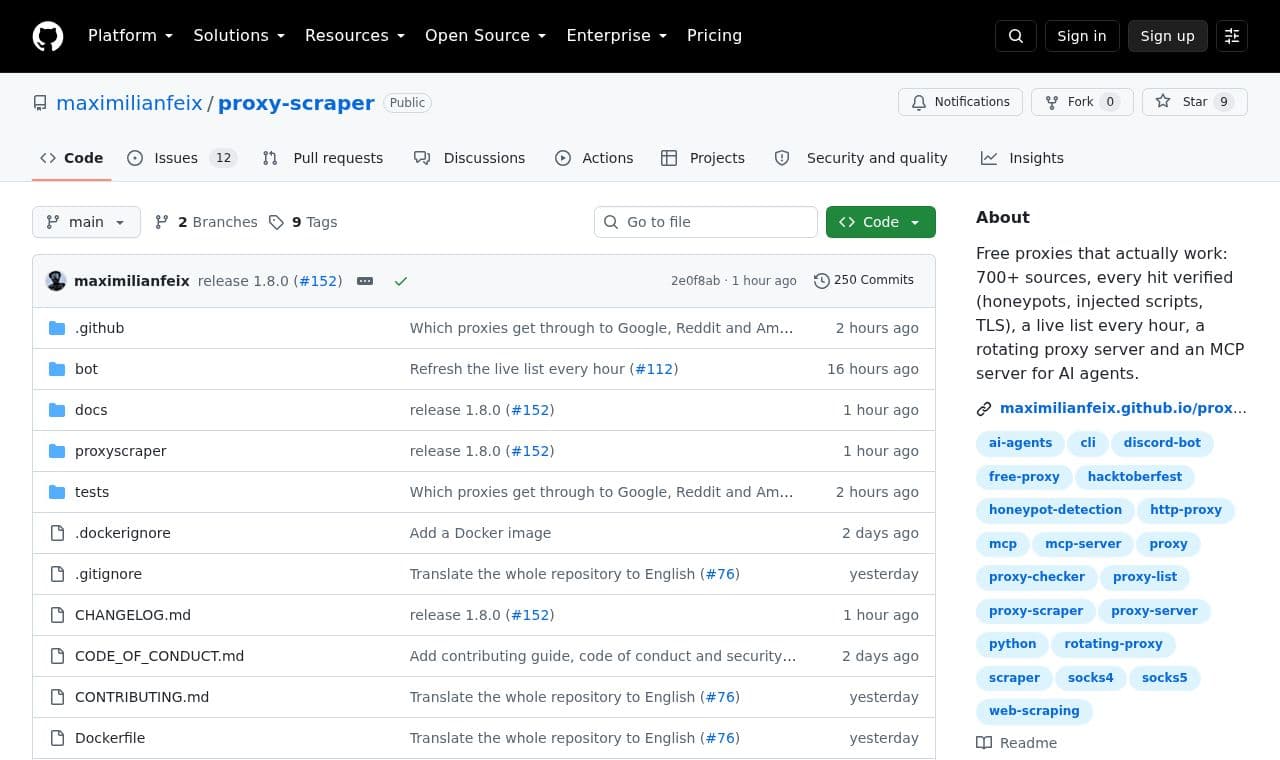Click the Go to file search field
Image resolution: width=1280 pixels, height=760 pixels.
(706, 222)
